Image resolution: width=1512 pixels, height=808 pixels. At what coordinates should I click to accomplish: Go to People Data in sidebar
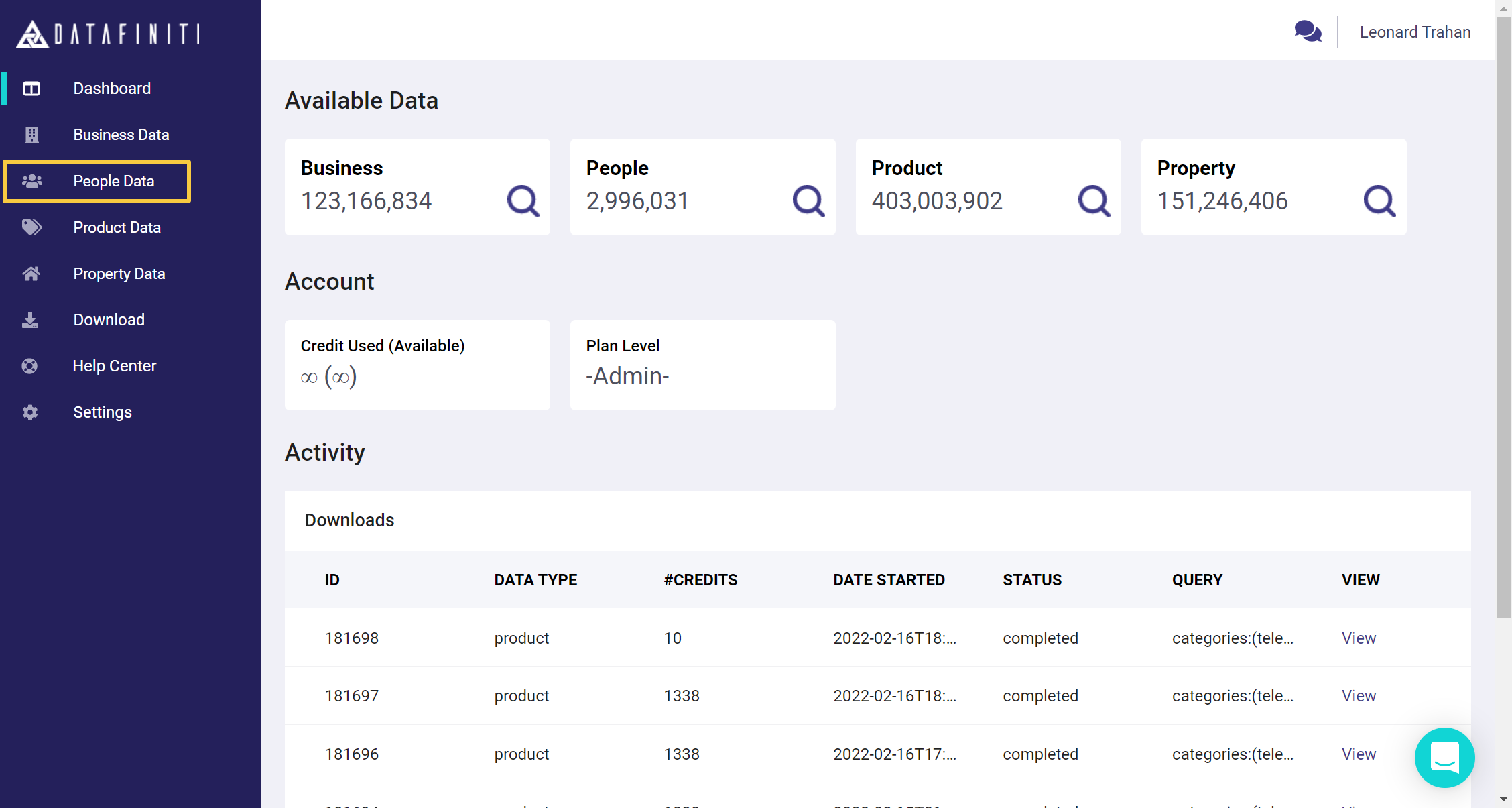tap(113, 181)
